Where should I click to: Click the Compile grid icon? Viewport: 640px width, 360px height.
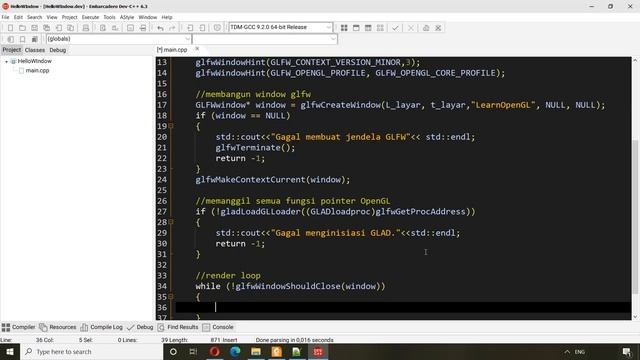(344, 28)
